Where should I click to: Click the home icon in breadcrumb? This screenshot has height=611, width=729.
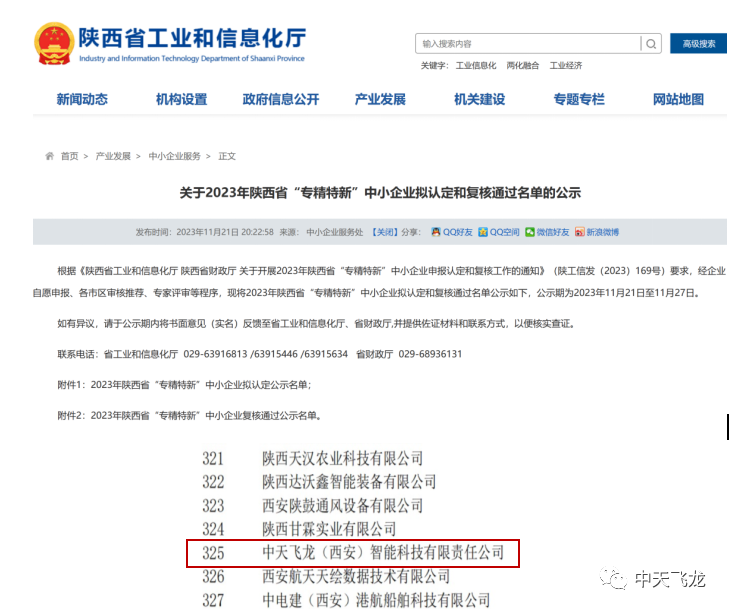pos(49,157)
